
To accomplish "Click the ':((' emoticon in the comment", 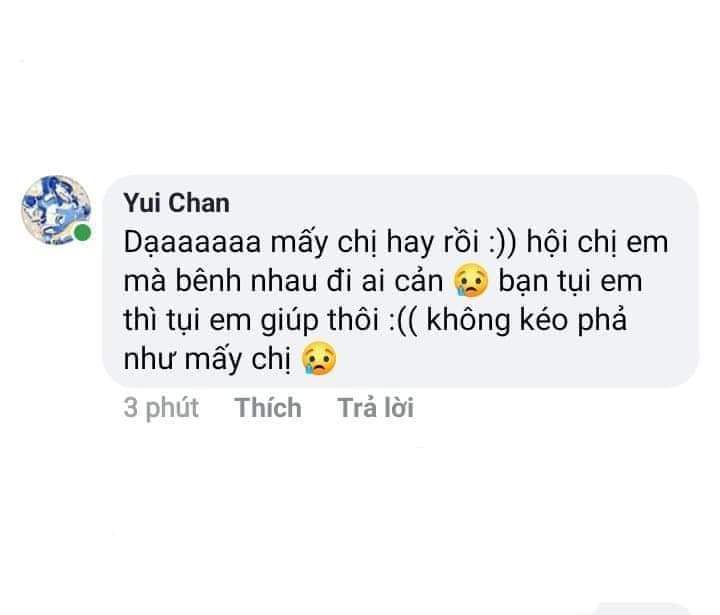I will click(403, 320).
